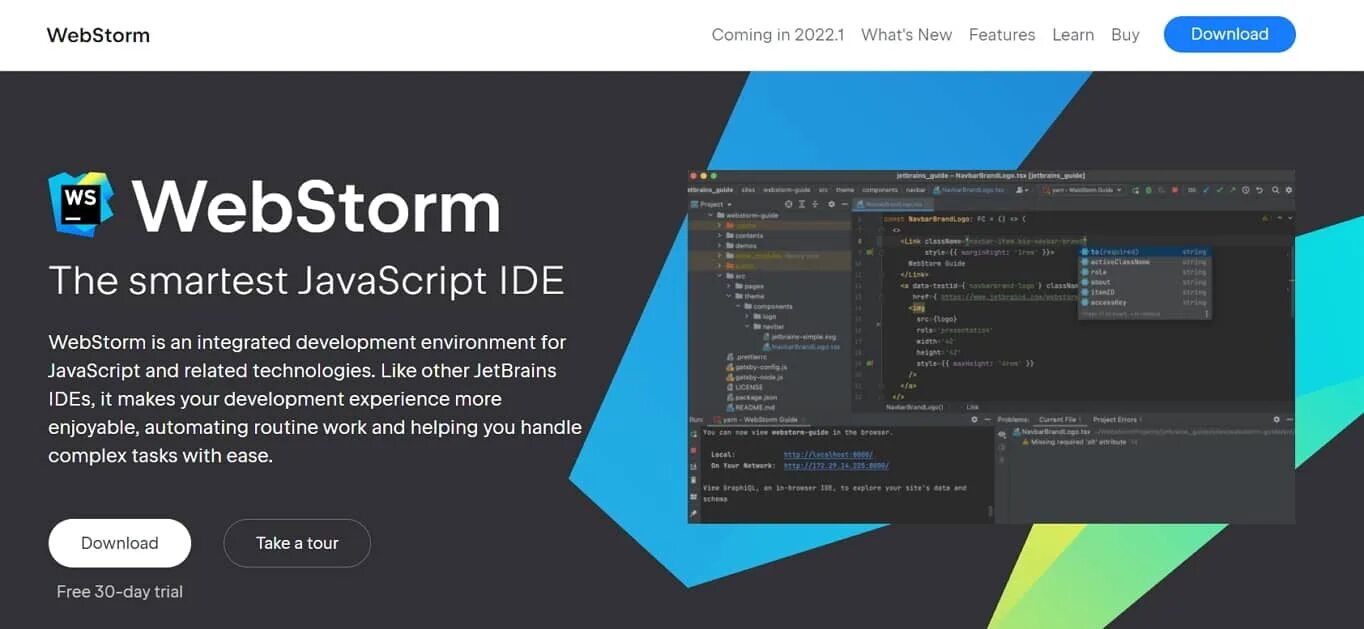
Task: Click the IDE screenshot image on the page
Action: pos(991,346)
